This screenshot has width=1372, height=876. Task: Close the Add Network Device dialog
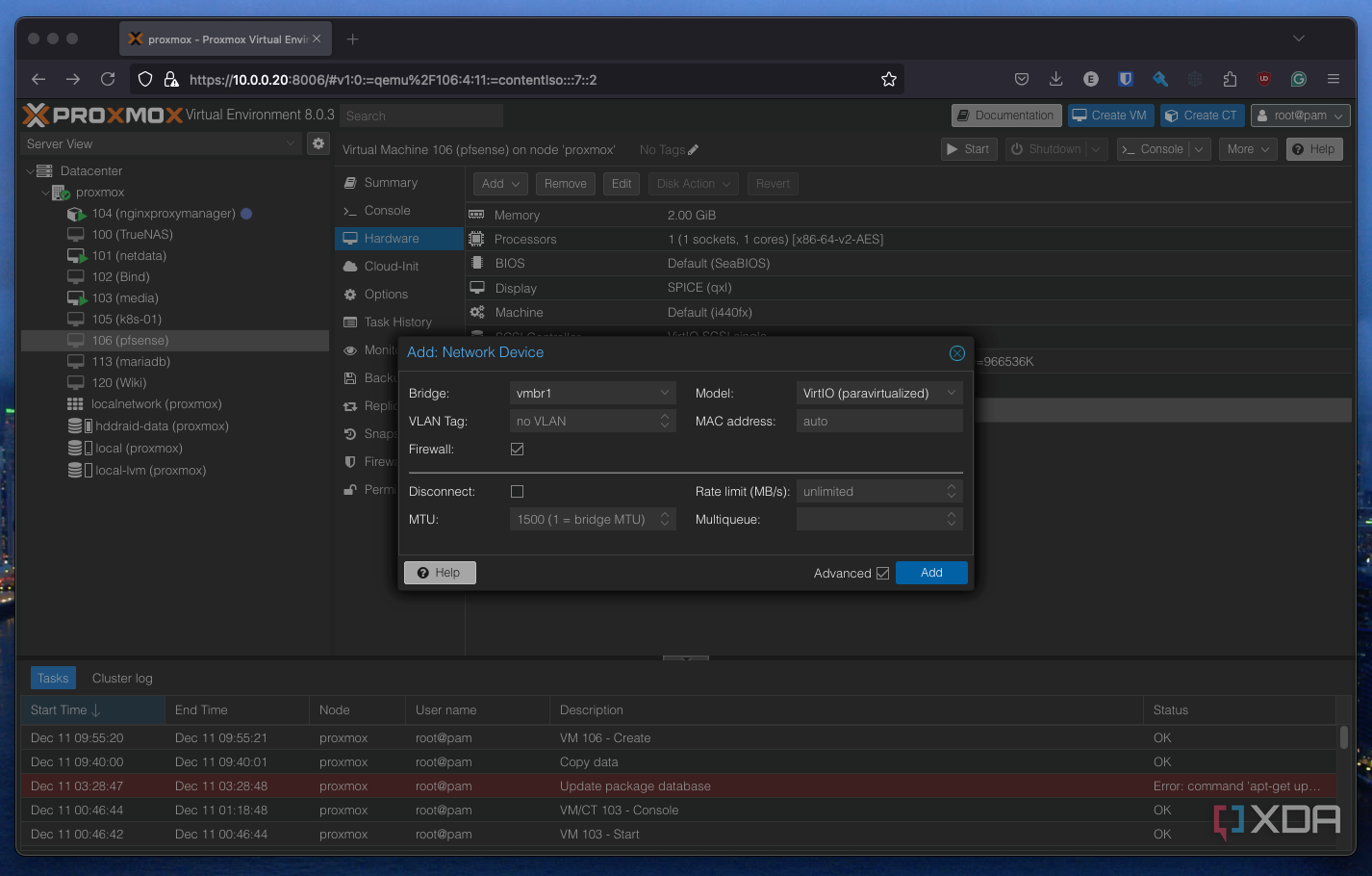click(957, 353)
